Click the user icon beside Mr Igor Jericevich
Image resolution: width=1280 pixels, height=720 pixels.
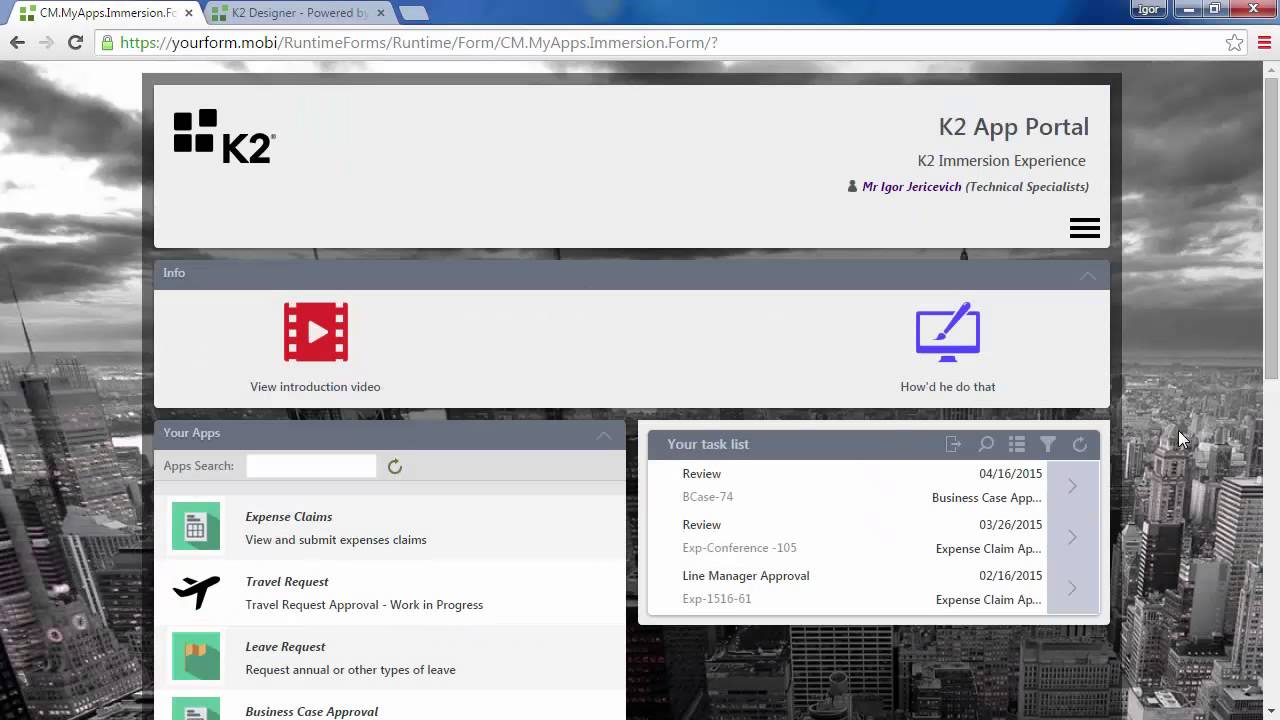pos(852,186)
